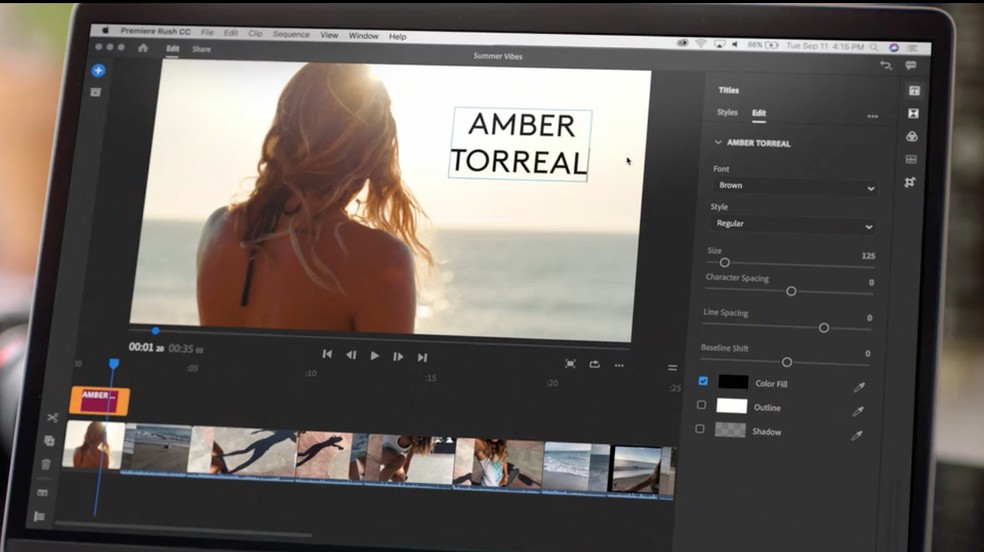Select the Edit workspace tab
984x552 pixels.
173,48
